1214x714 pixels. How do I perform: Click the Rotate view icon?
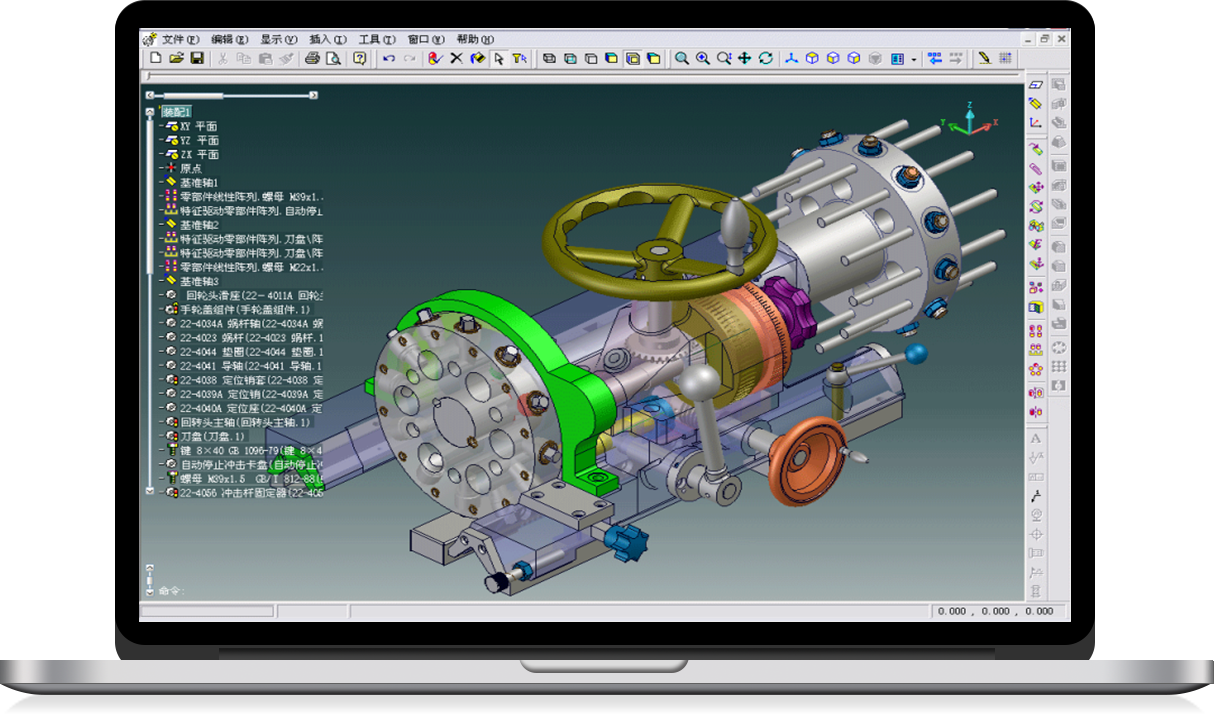(x=765, y=59)
